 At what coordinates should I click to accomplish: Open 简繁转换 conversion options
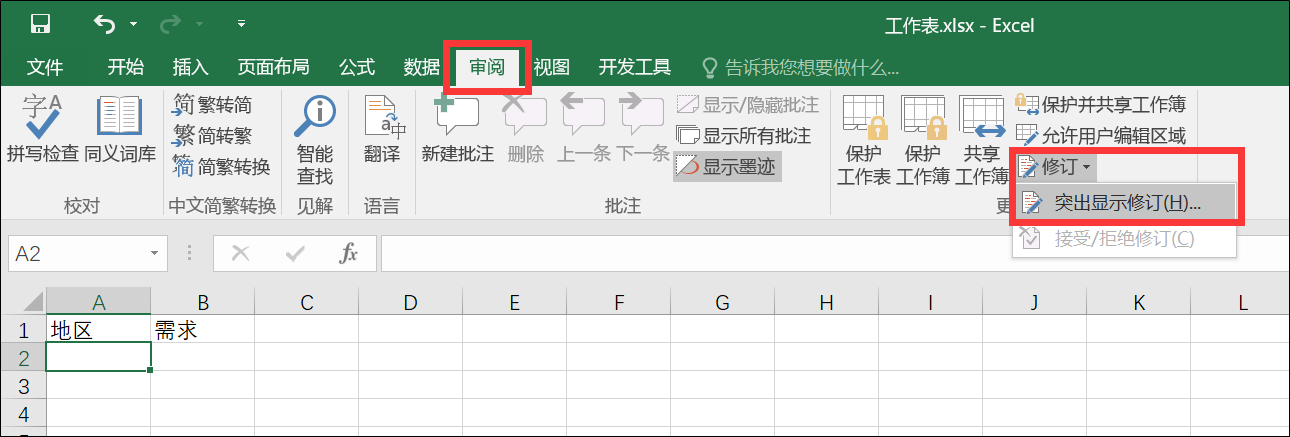222,166
